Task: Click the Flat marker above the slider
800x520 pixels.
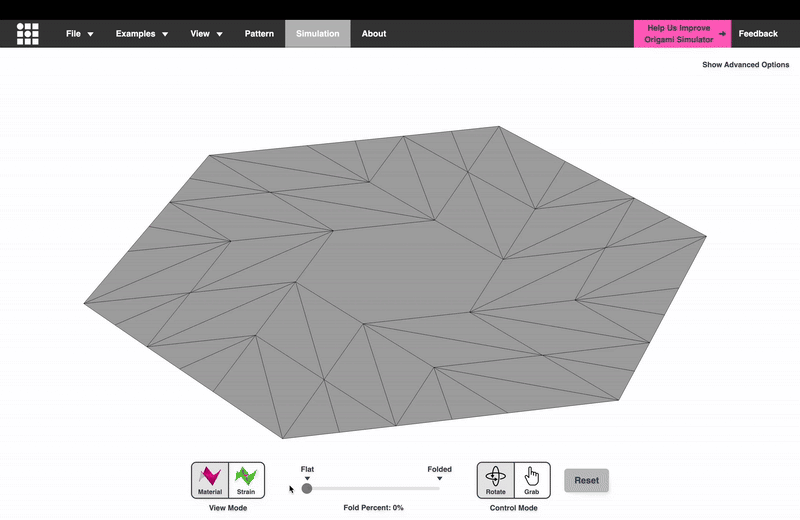Action: coord(307,473)
